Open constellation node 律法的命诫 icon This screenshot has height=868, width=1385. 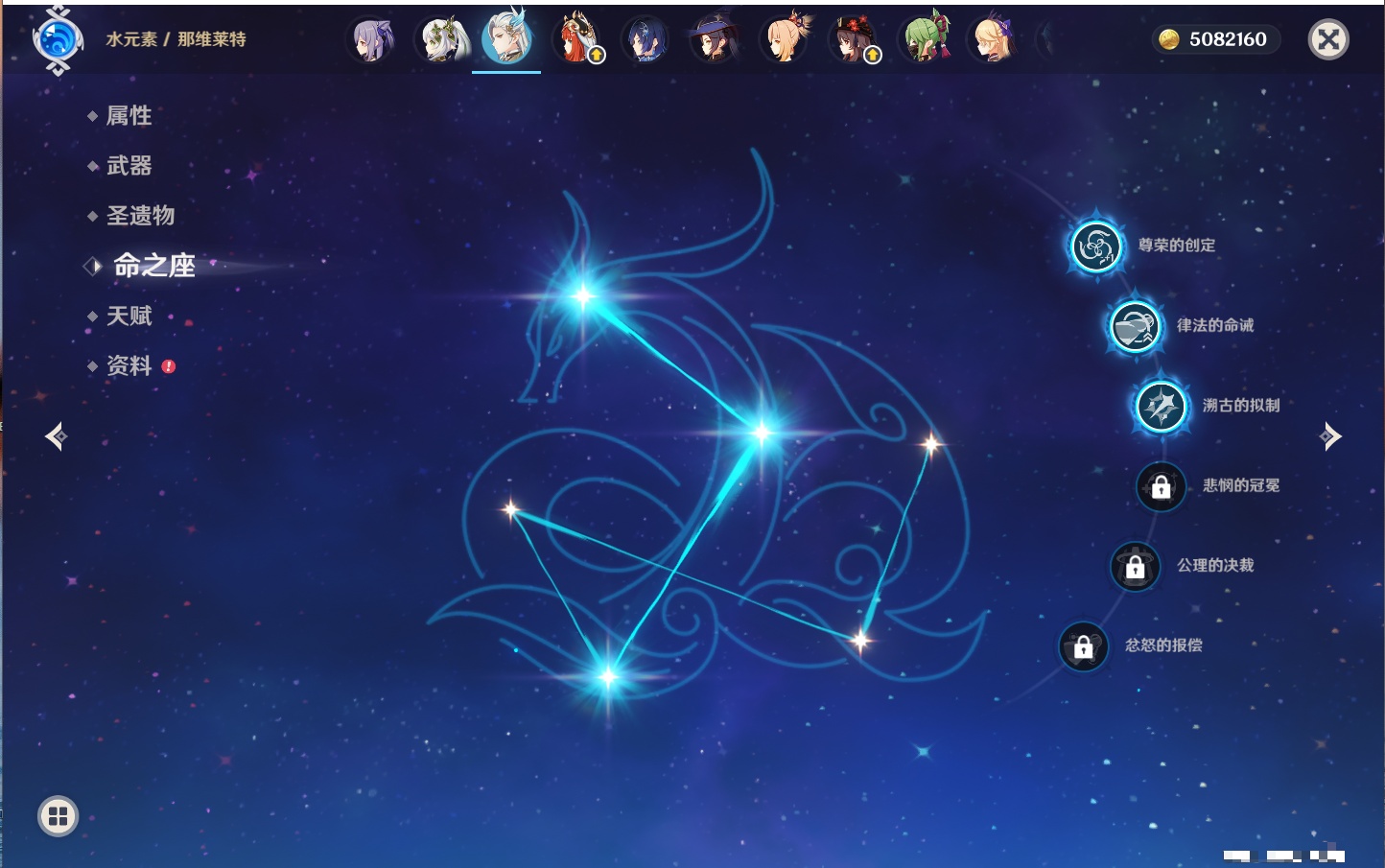[1135, 326]
